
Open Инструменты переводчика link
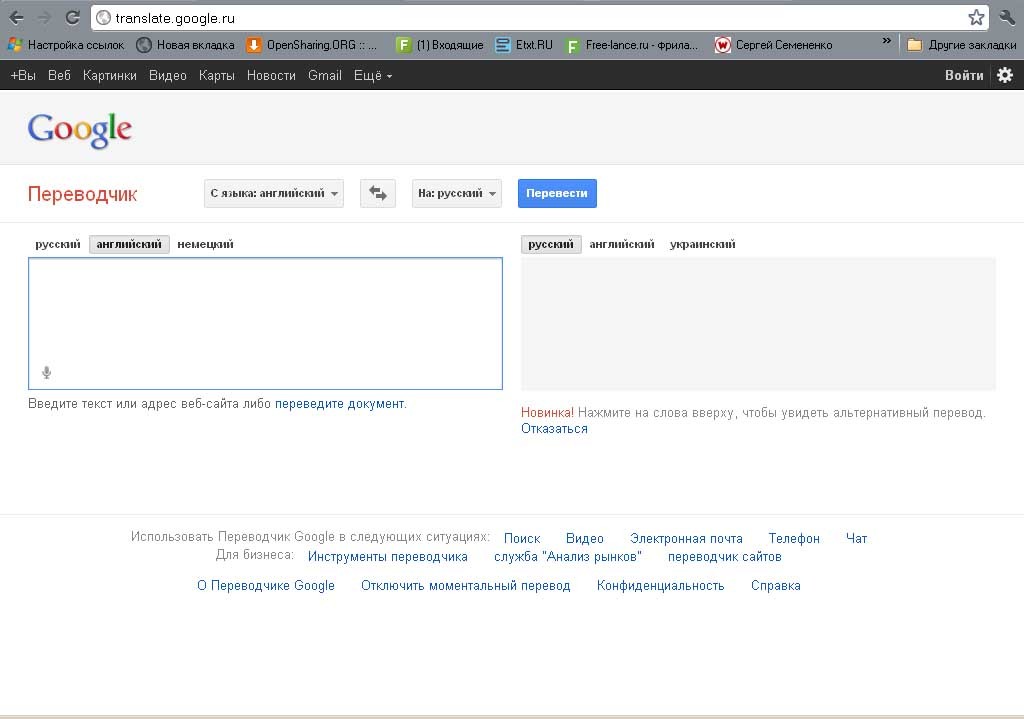(388, 556)
